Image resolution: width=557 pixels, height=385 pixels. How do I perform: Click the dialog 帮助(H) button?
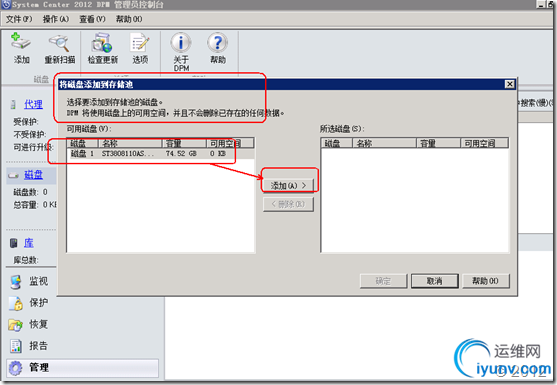click(486, 281)
